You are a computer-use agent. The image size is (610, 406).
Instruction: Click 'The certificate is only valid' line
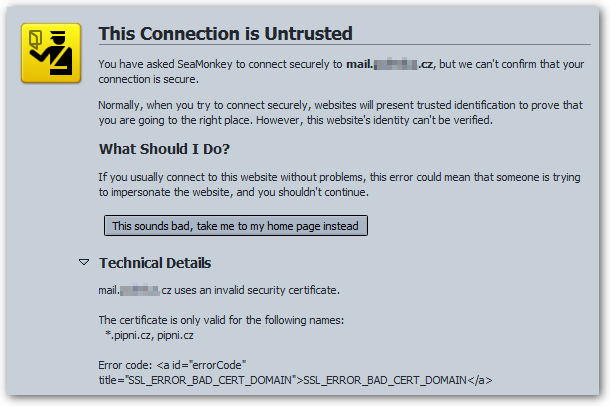(221, 320)
